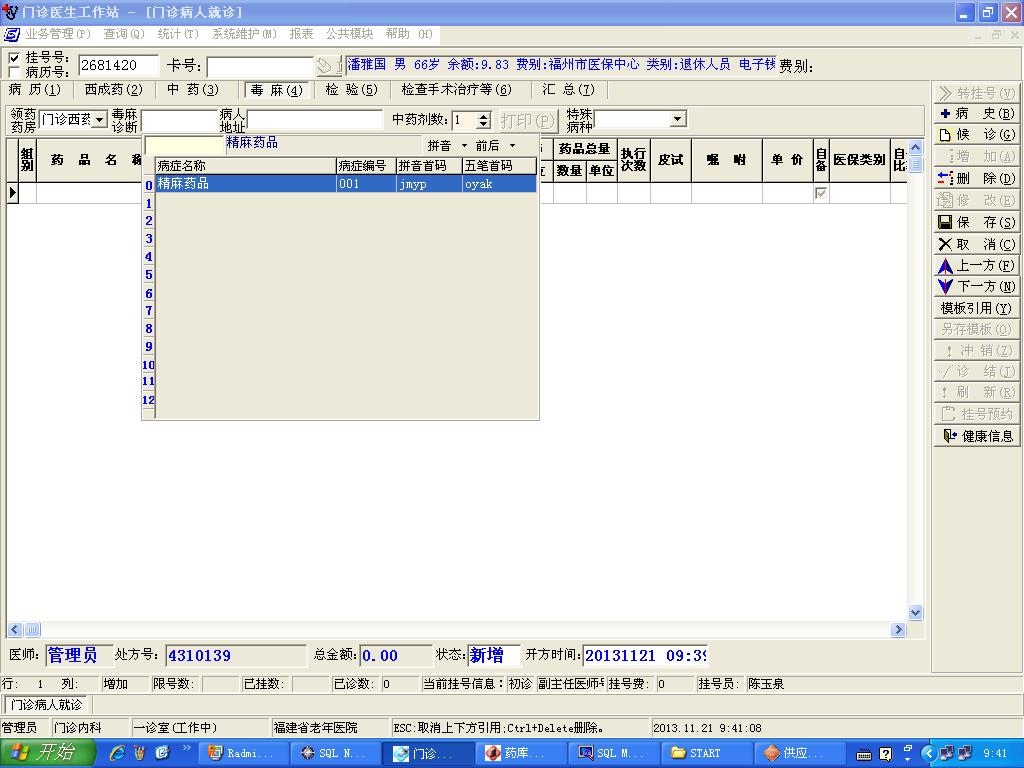1024x768 pixels.
Task: Click the 皮试 column header
Action: click(671, 160)
